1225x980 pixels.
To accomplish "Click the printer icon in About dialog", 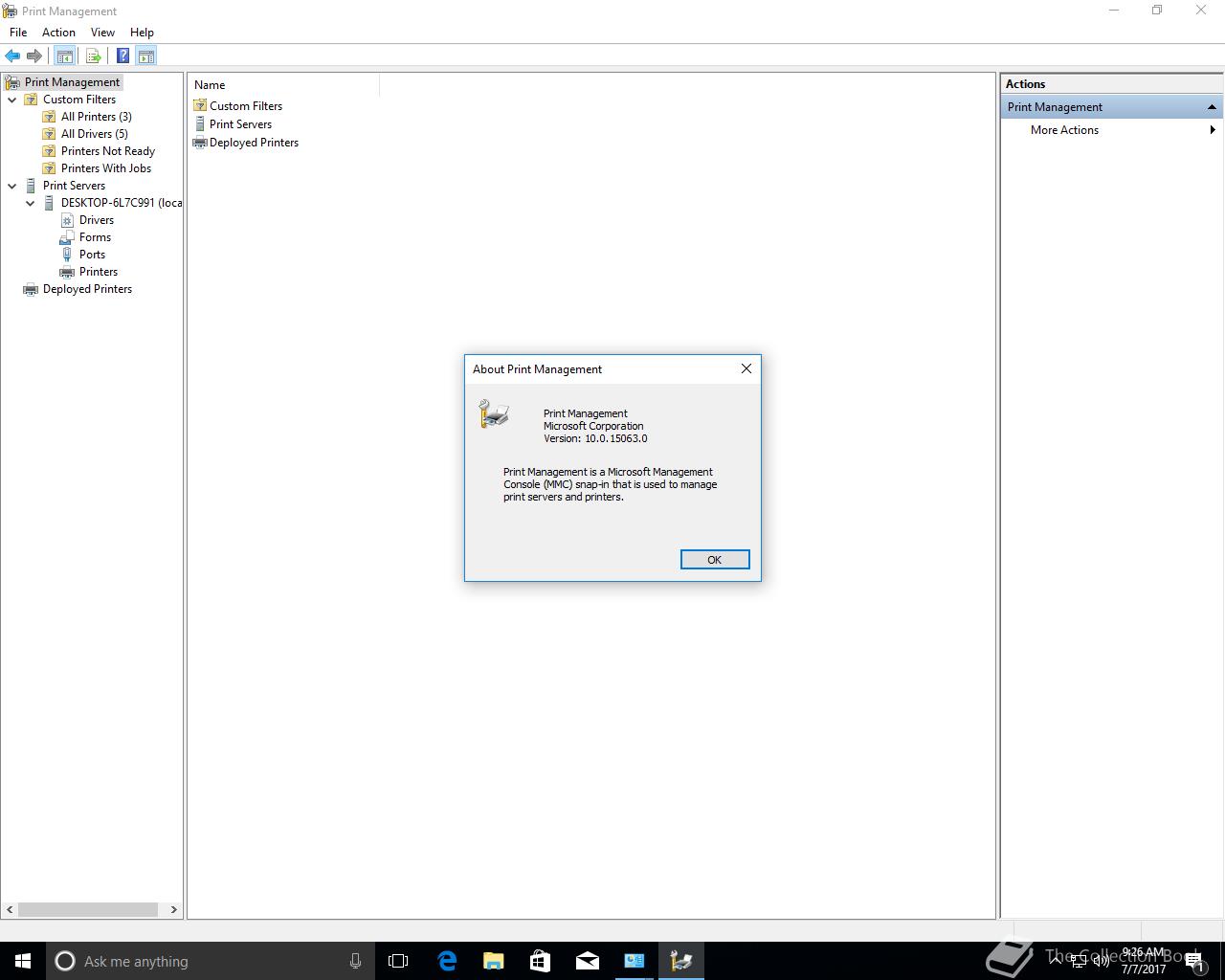I will (x=494, y=413).
